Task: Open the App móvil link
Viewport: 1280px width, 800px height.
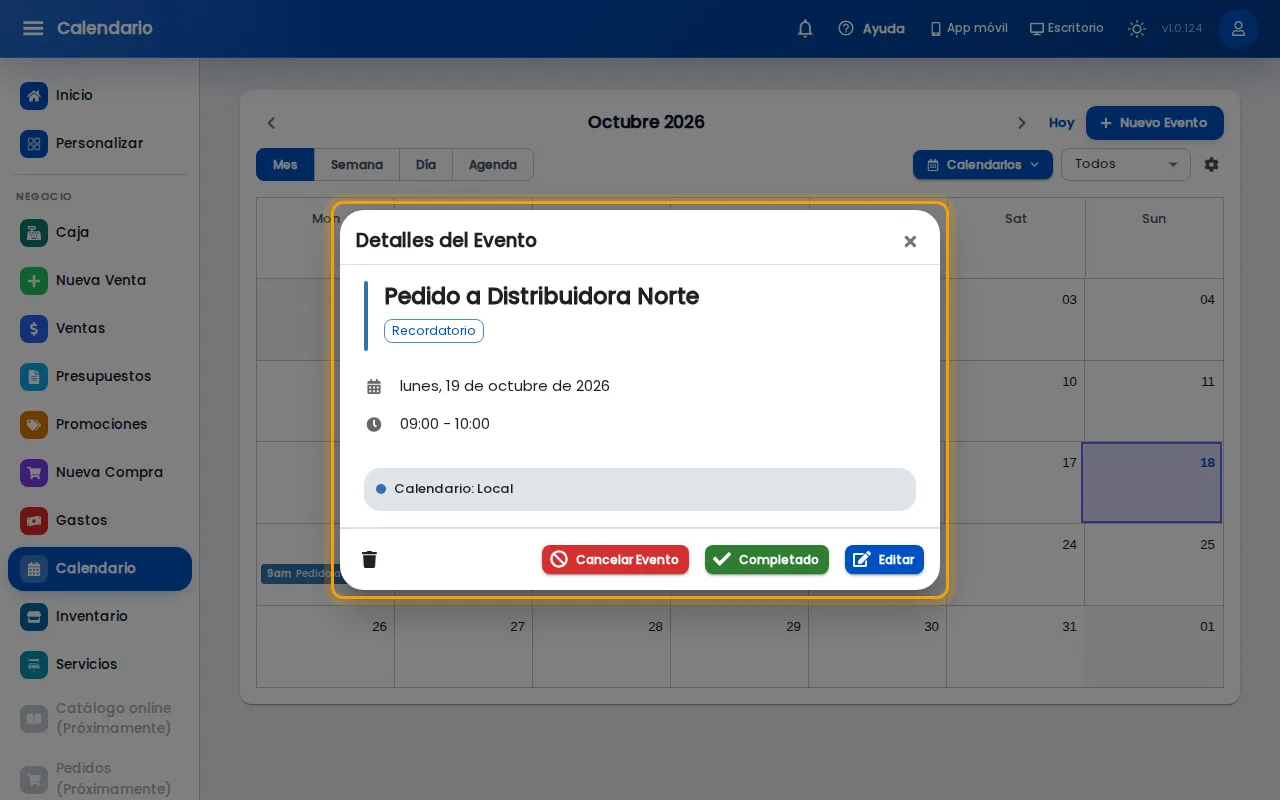Action: point(968,28)
